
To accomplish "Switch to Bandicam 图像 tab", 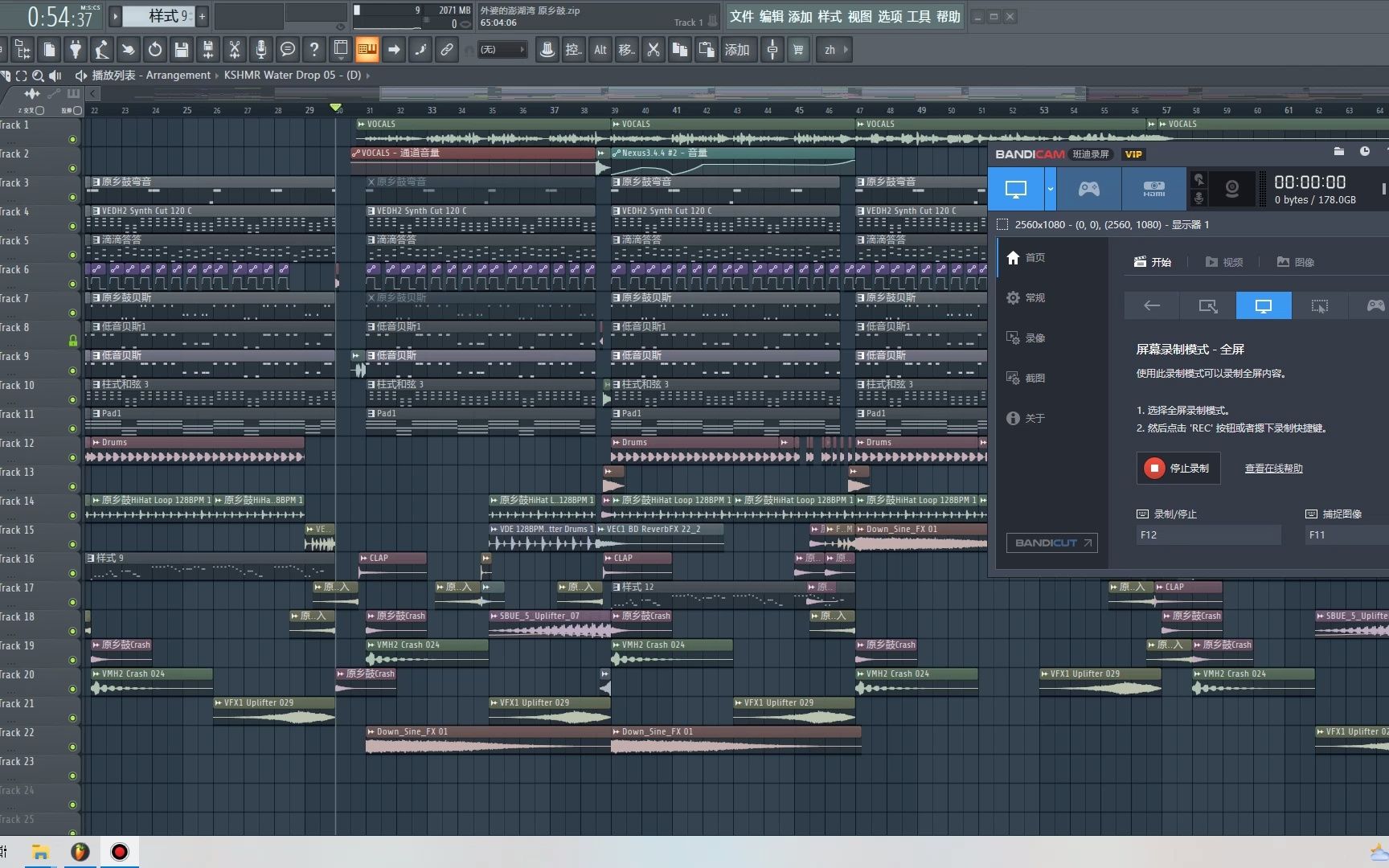I will (1296, 262).
